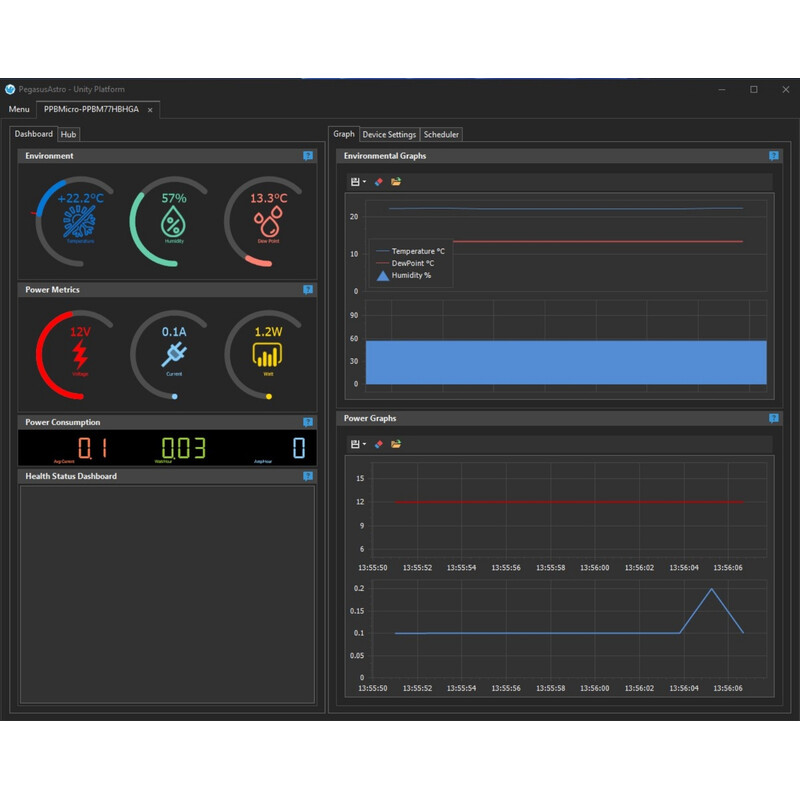
Task: Open help for Environment panel
Action: [x=308, y=156]
